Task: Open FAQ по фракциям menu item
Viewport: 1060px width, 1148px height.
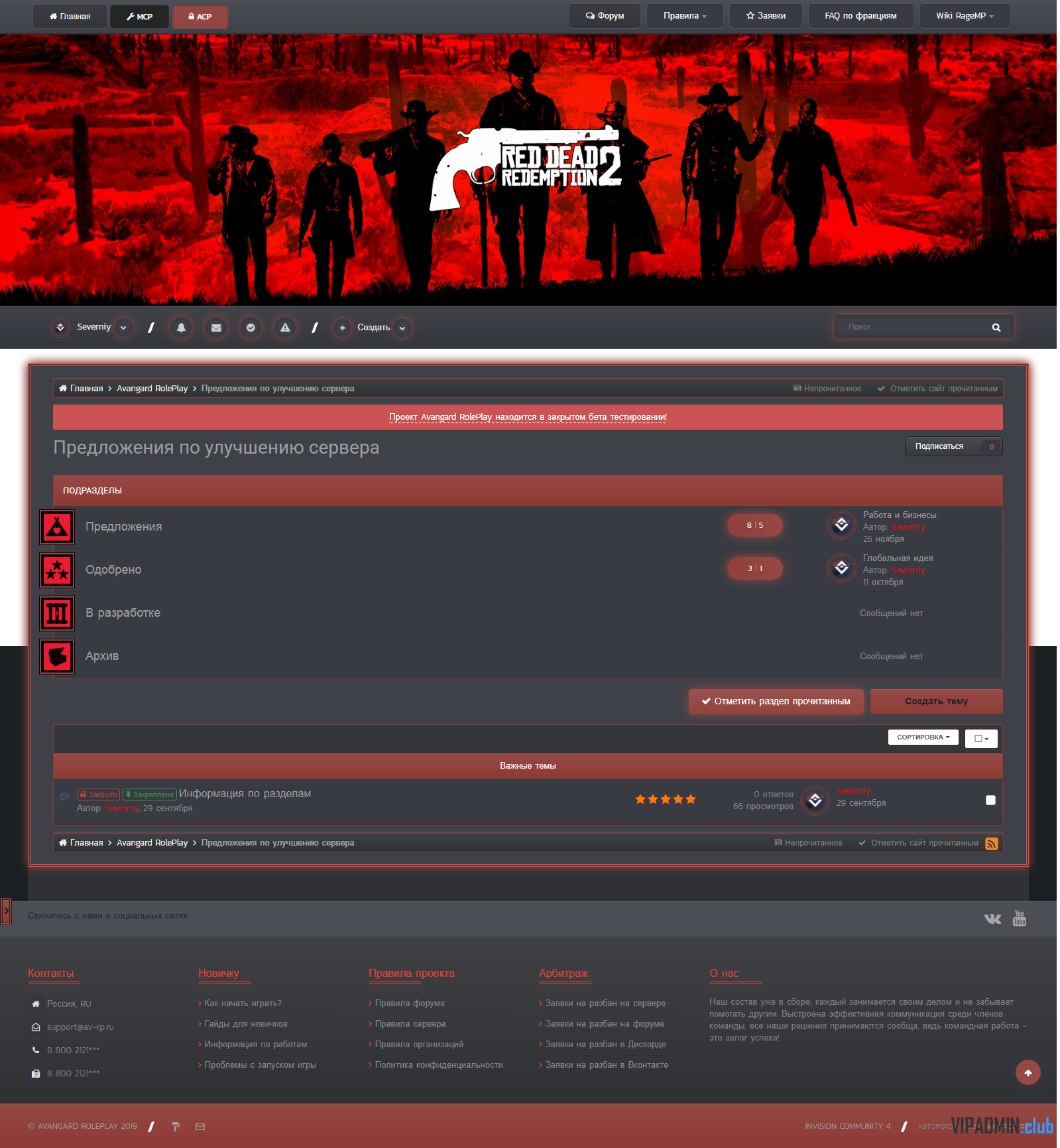Action: click(x=860, y=16)
